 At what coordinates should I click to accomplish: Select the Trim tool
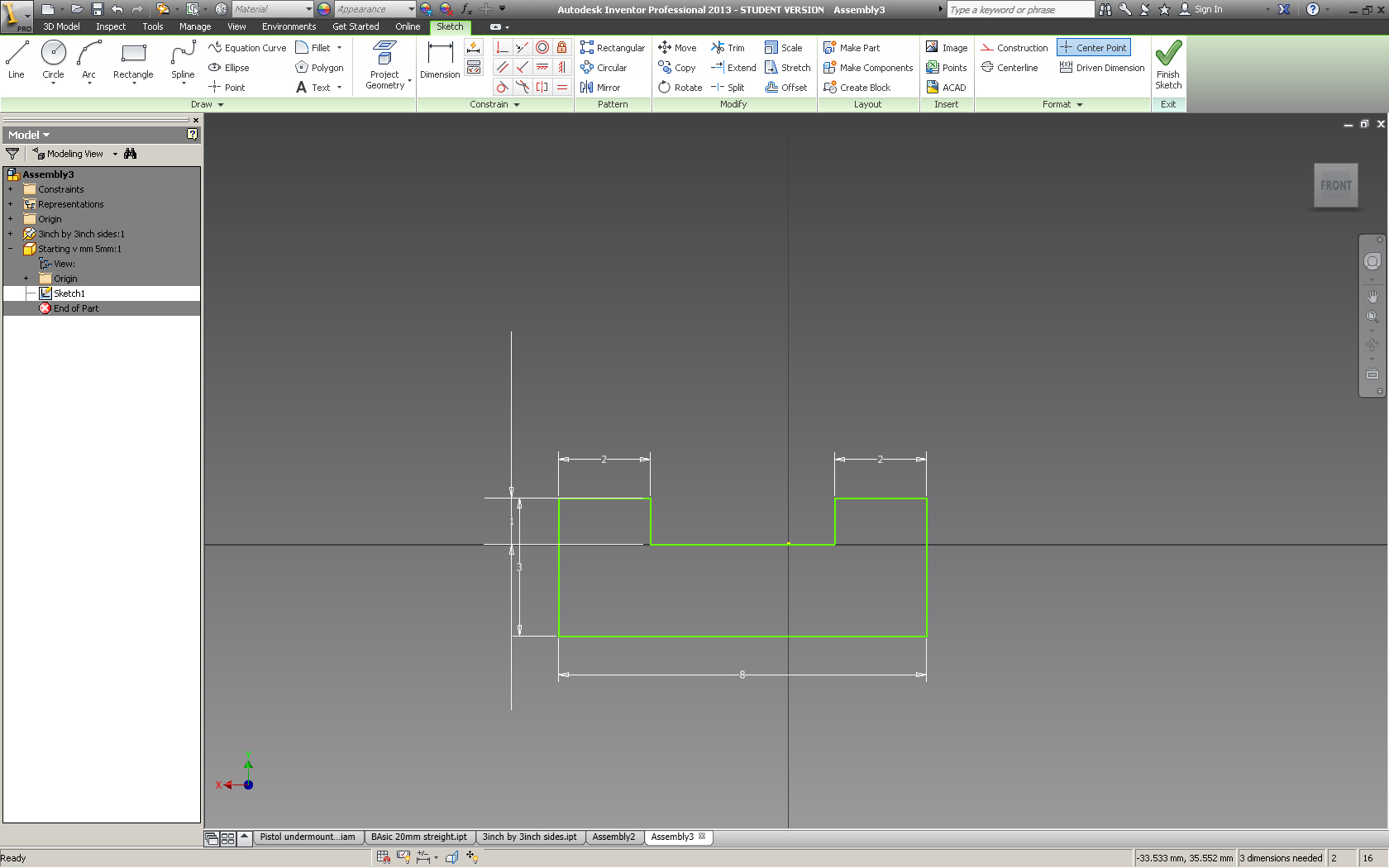[x=728, y=48]
